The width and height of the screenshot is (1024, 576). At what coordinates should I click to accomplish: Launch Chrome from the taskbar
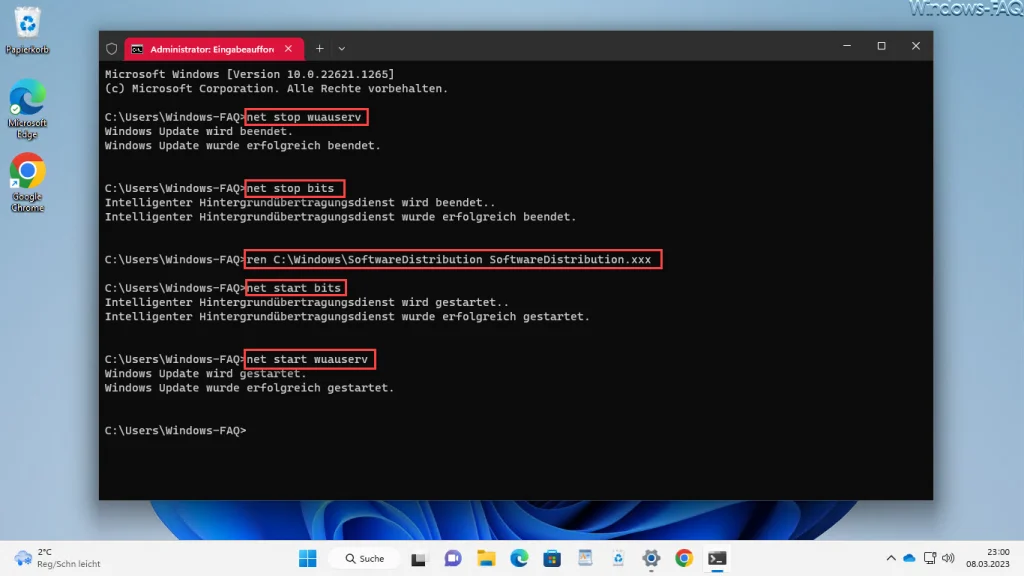tap(684, 558)
